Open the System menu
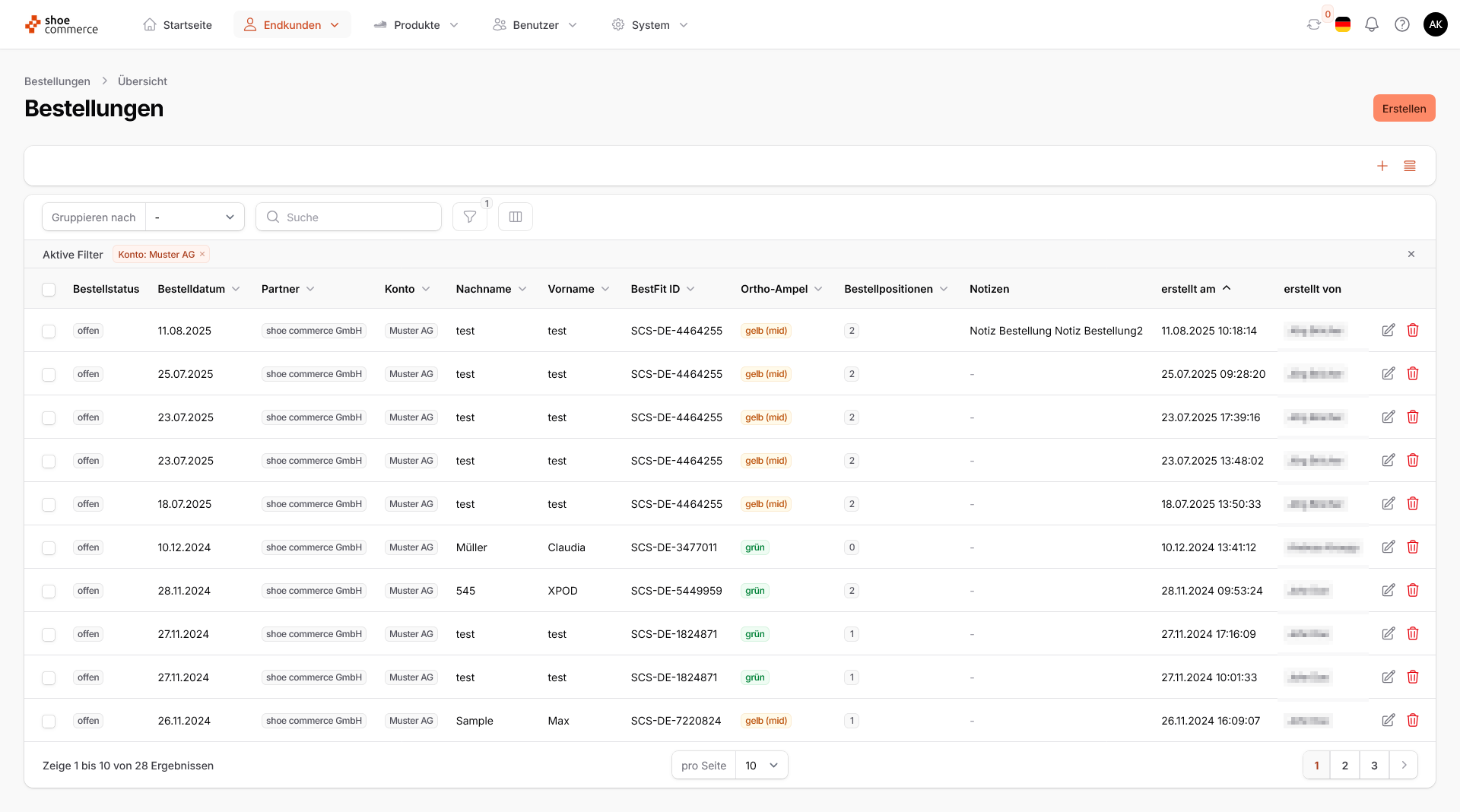 point(650,25)
